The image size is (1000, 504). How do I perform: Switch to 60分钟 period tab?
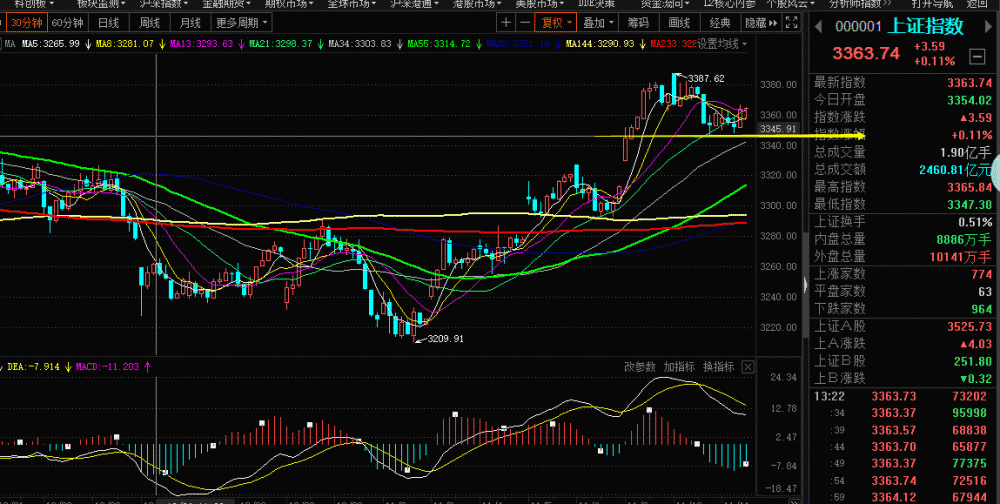pyautogui.click(x=67, y=24)
